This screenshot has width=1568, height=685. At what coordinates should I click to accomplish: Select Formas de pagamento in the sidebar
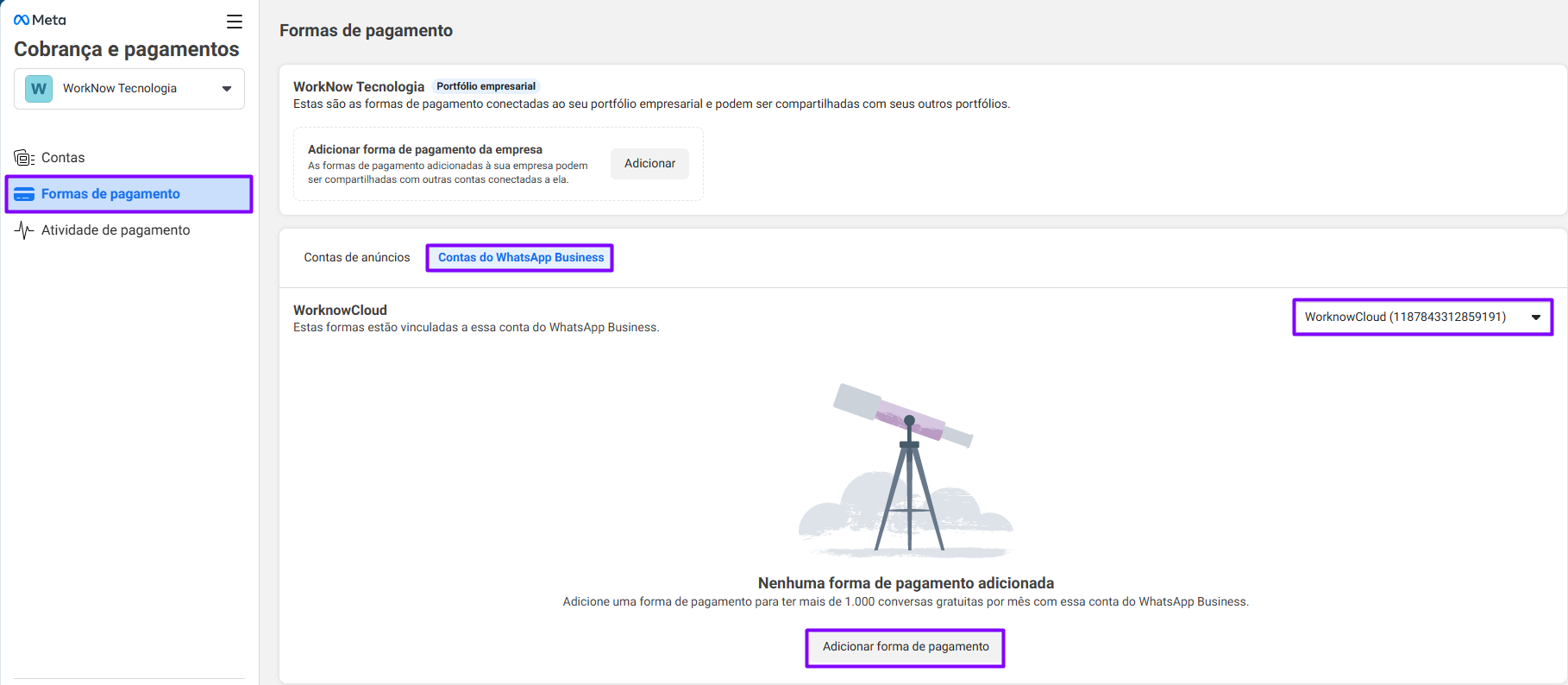[x=110, y=194]
